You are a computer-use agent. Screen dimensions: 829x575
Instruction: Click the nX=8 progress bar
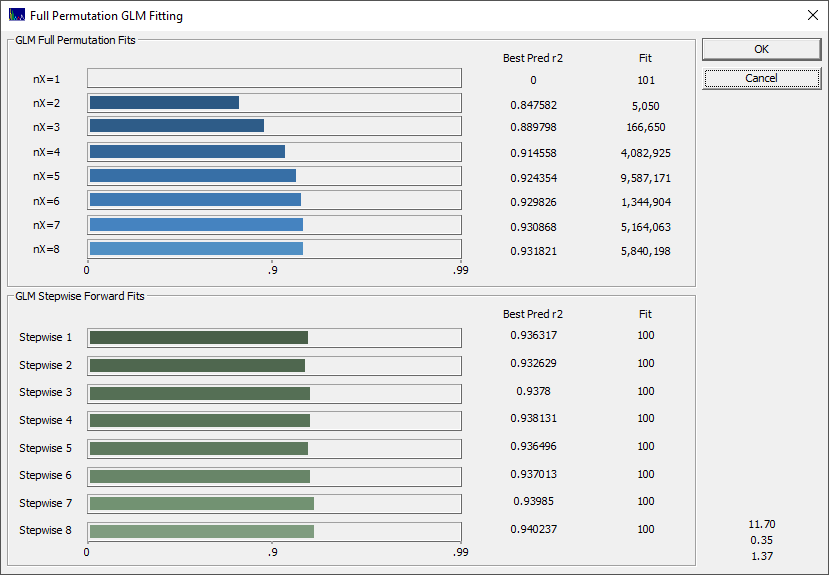point(274,249)
